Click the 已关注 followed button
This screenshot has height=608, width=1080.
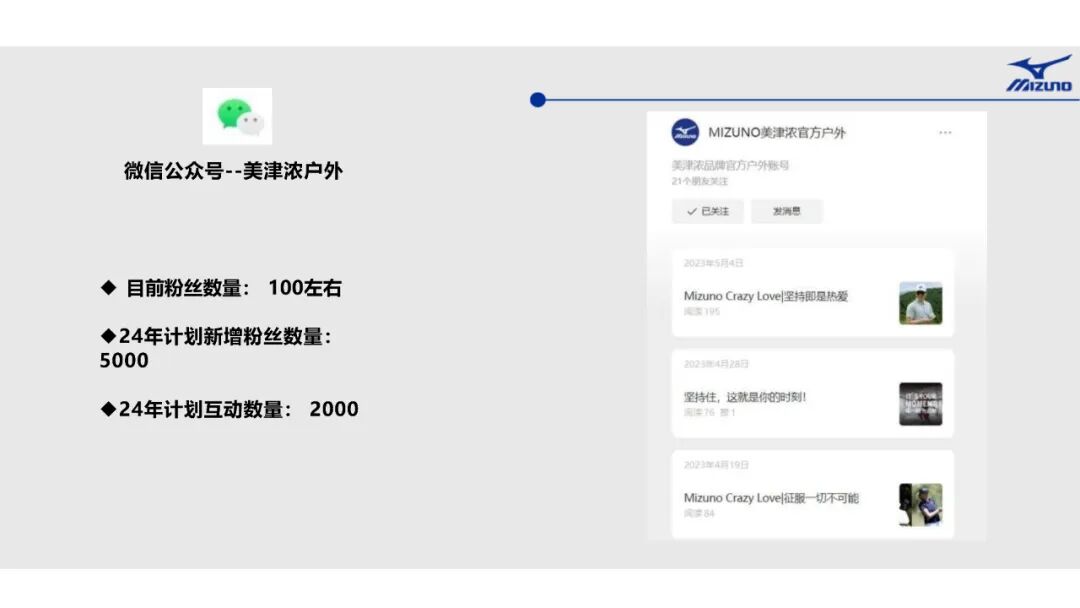coord(707,211)
